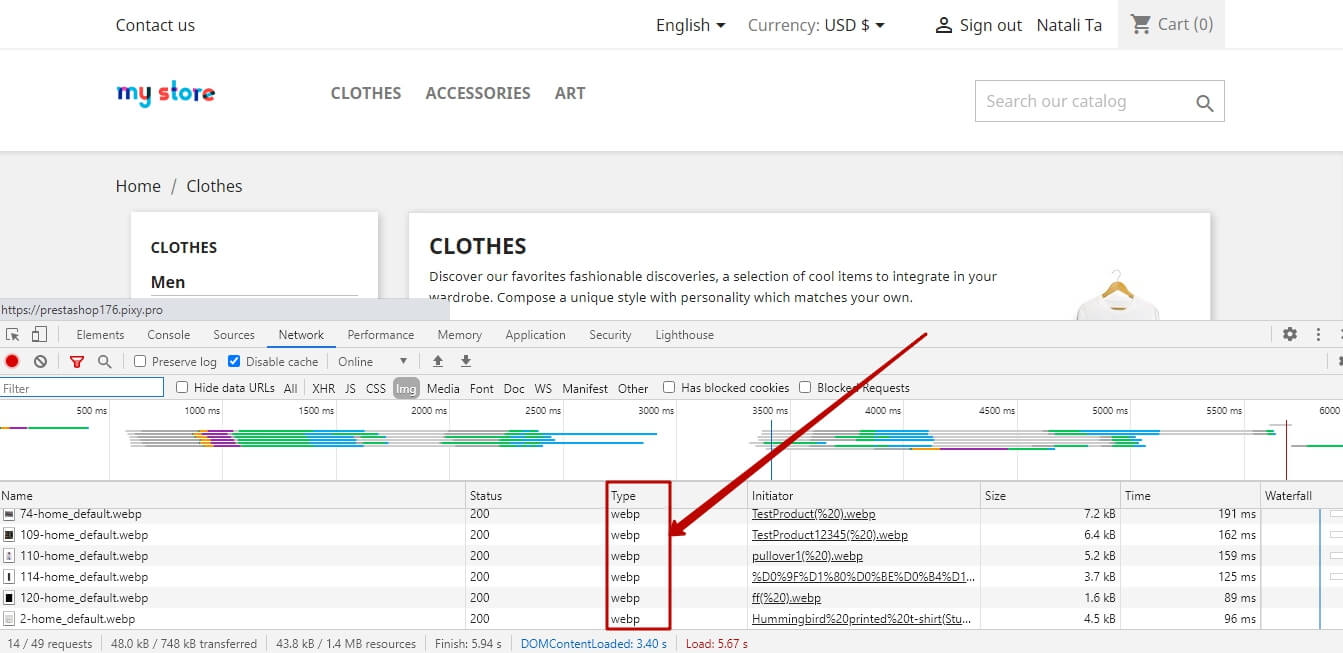Click the inspect element picker icon
This screenshot has height=653, width=1343.
coord(13,335)
